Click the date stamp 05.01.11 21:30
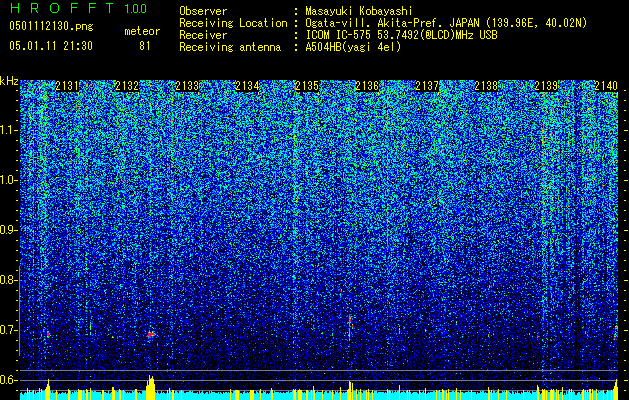The height and width of the screenshot is (400, 629). 51,46
